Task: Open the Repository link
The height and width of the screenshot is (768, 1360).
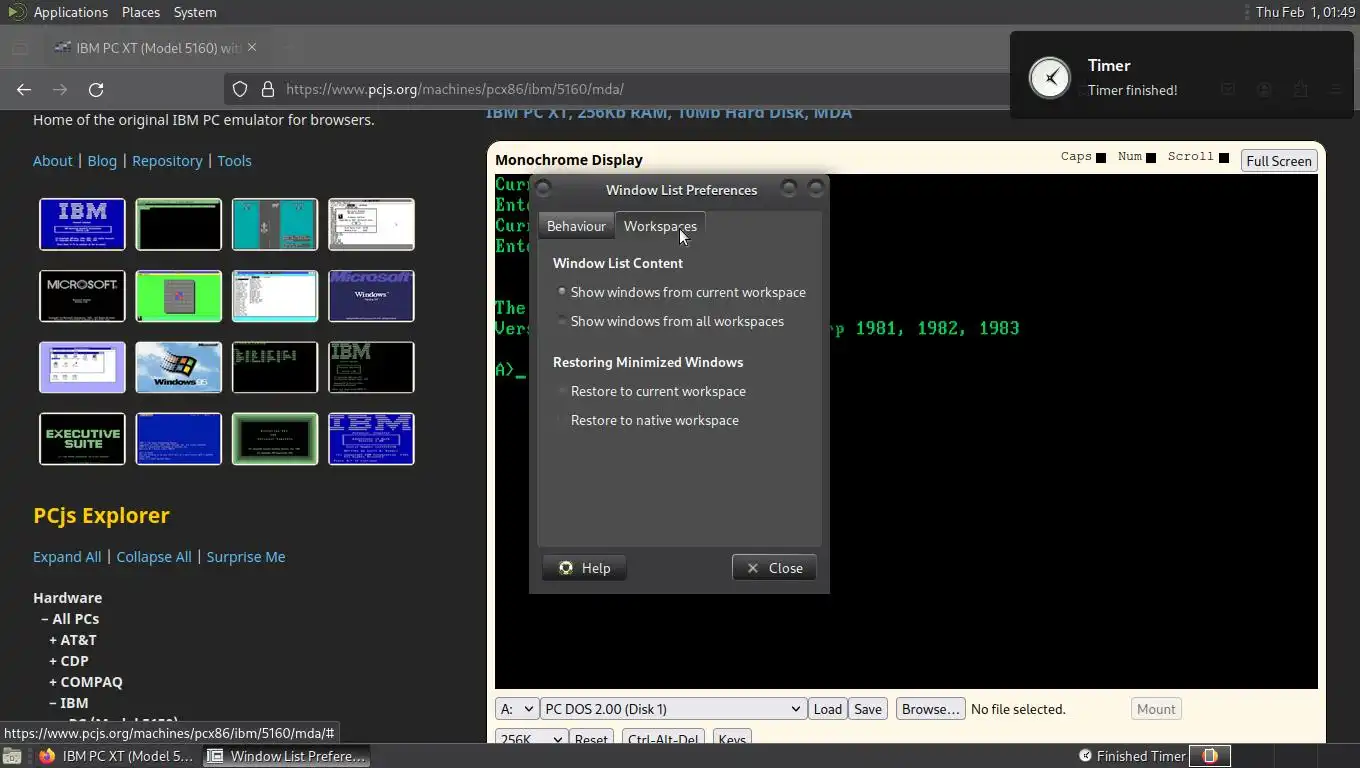Action: (x=167, y=161)
